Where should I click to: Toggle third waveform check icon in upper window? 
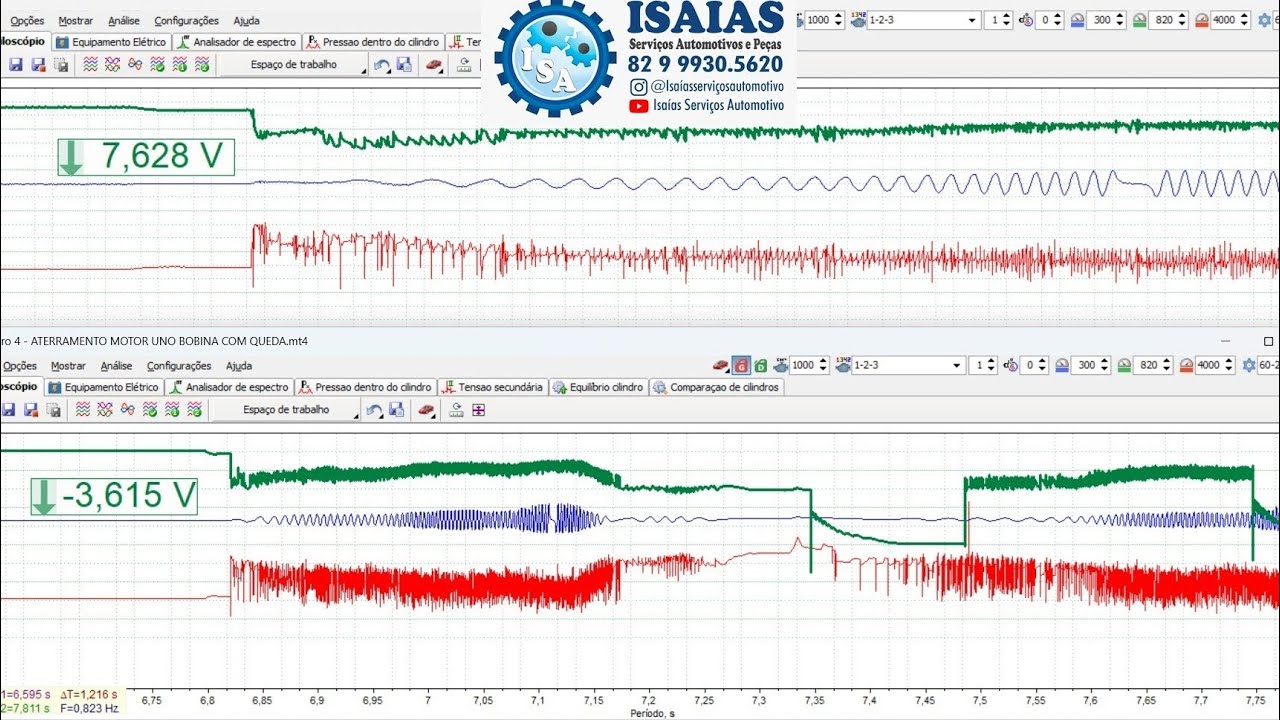coord(202,64)
